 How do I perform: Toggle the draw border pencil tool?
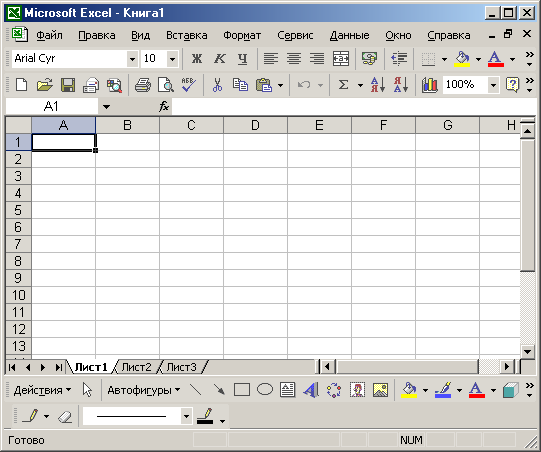(x=30, y=416)
